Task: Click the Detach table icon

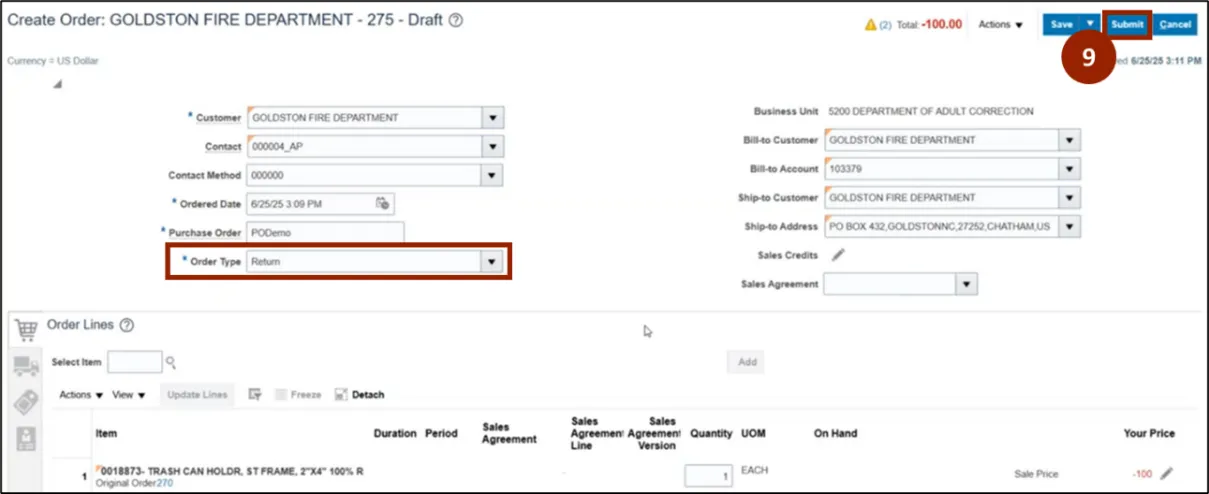Action: click(341, 395)
